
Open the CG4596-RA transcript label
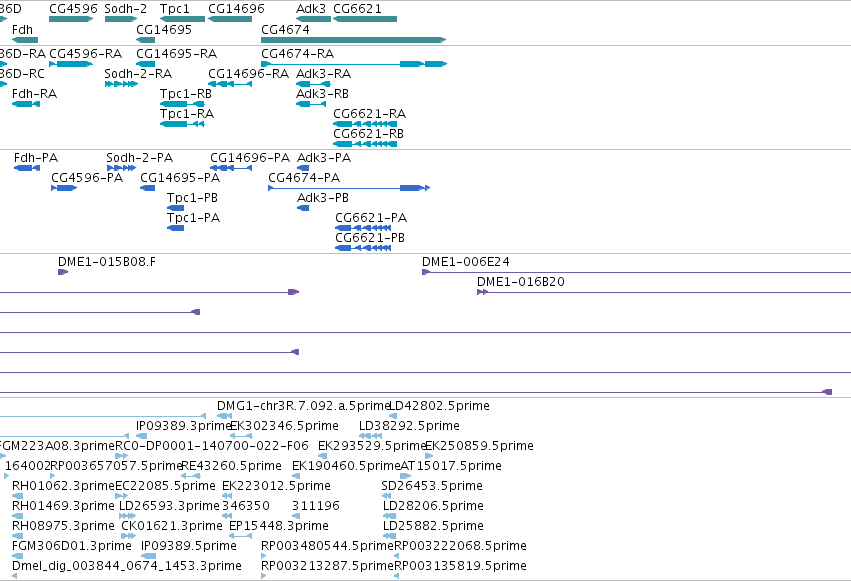(x=85, y=54)
